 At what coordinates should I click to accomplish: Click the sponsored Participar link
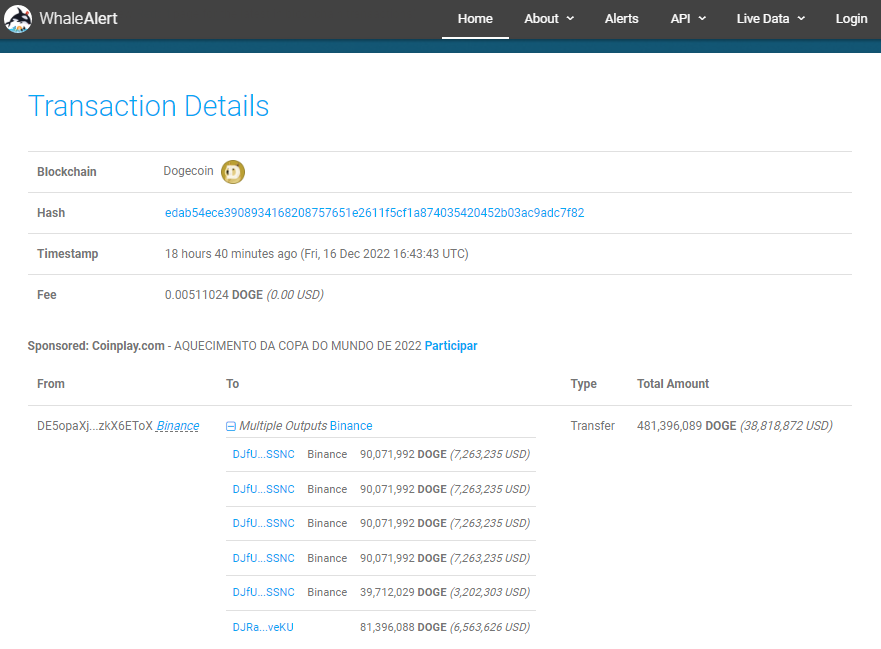coord(451,346)
